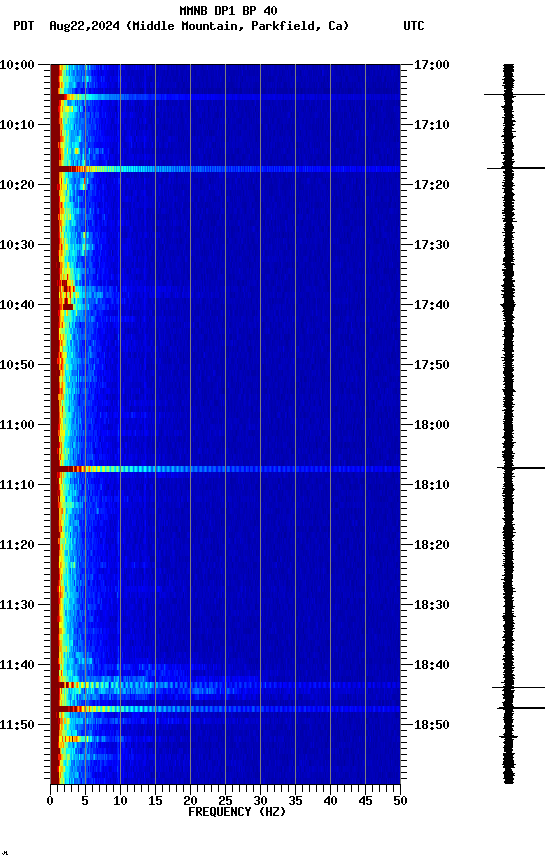
Task: Select the 10:40 PDT time label
Action: click(17, 305)
